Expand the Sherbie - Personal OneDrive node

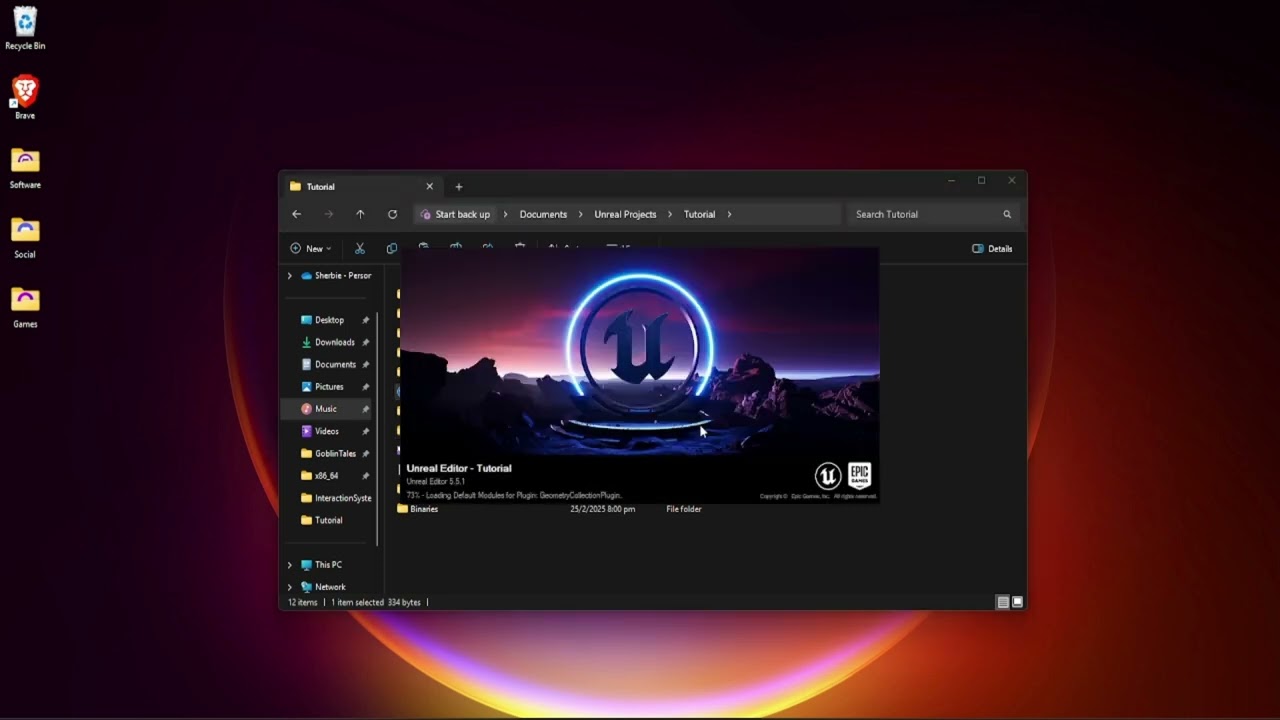pyautogui.click(x=290, y=276)
